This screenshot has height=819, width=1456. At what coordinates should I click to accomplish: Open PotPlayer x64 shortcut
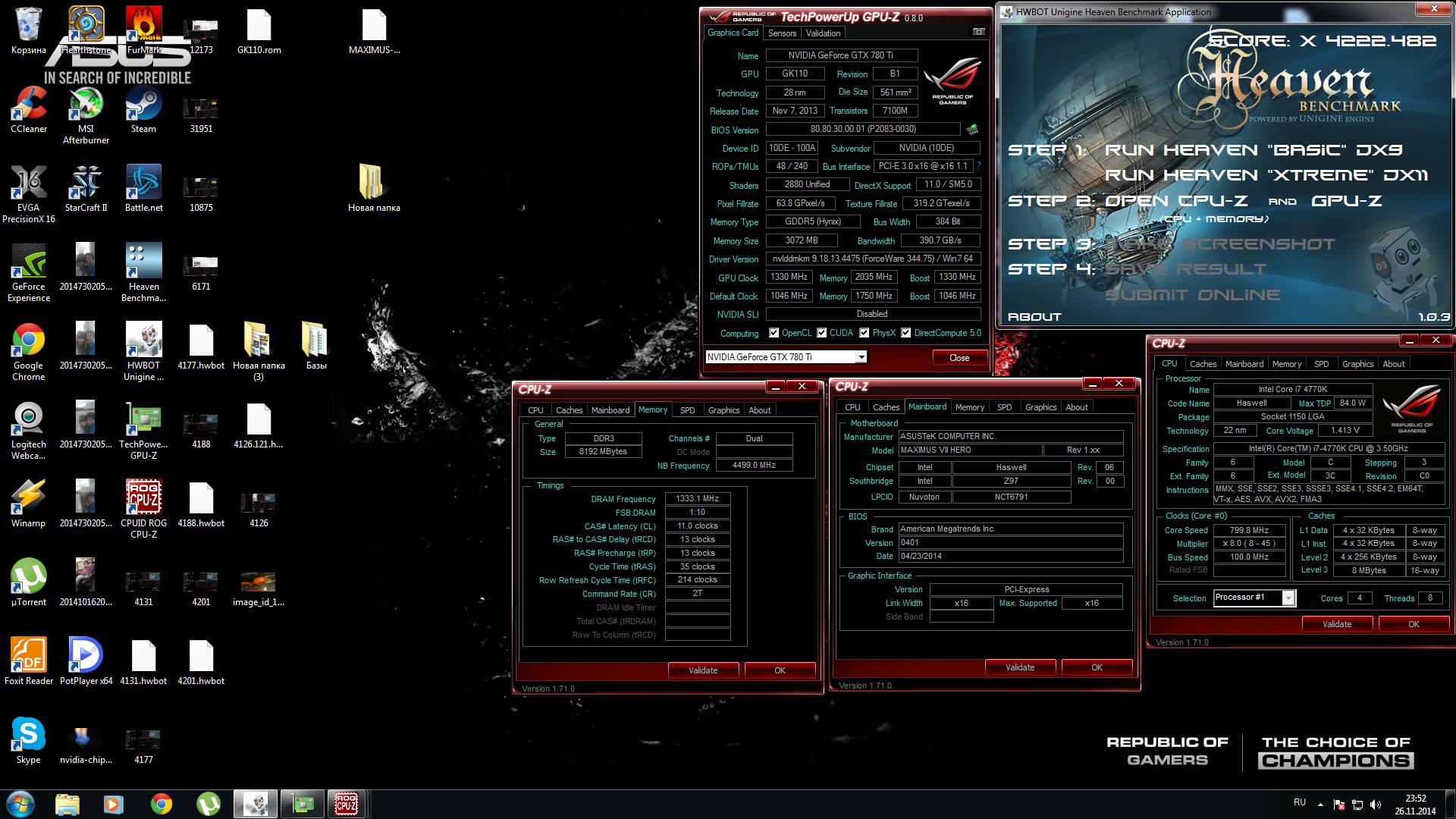(86, 661)
